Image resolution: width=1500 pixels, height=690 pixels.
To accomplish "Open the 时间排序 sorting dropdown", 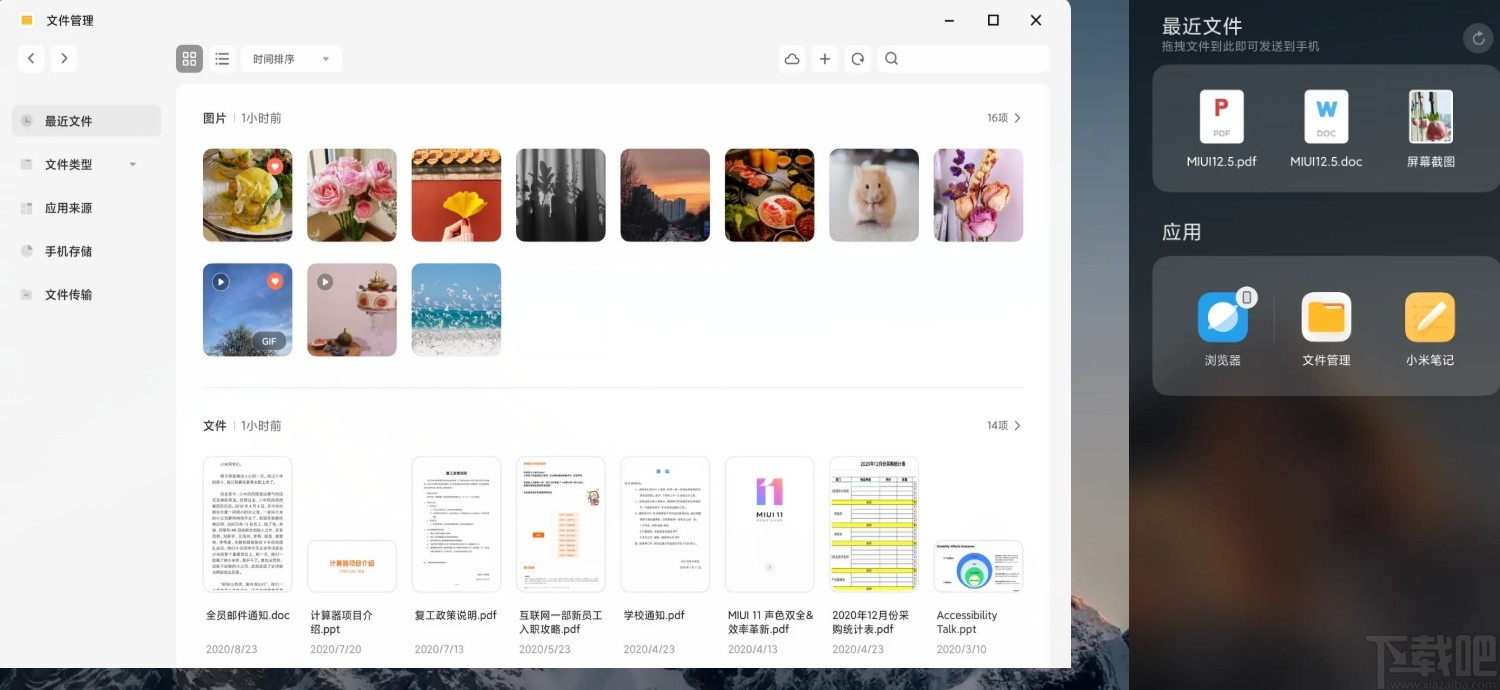I will point(290,58).
